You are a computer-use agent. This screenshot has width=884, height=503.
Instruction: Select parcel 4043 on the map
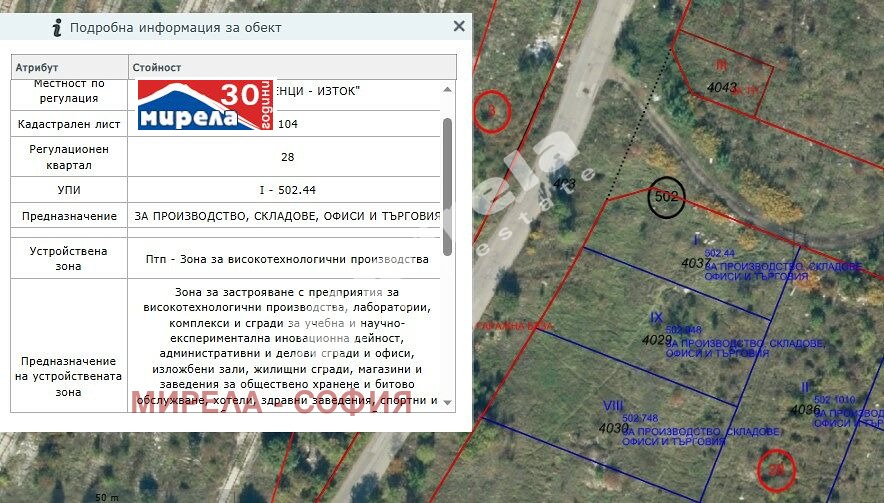(721, 88)
